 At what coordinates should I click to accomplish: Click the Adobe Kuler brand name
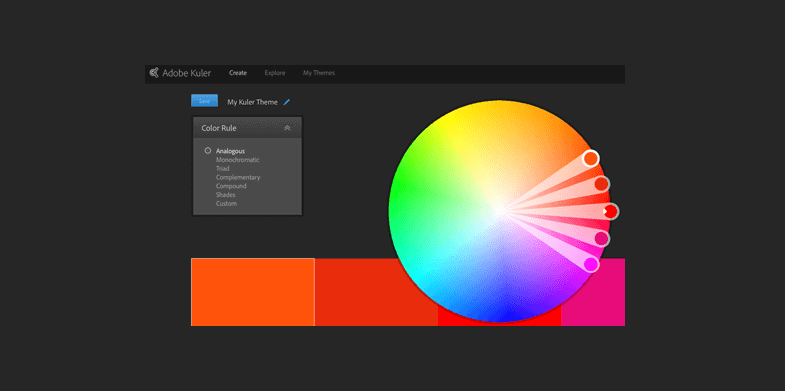pyautogui.click(x=187, y=73)
